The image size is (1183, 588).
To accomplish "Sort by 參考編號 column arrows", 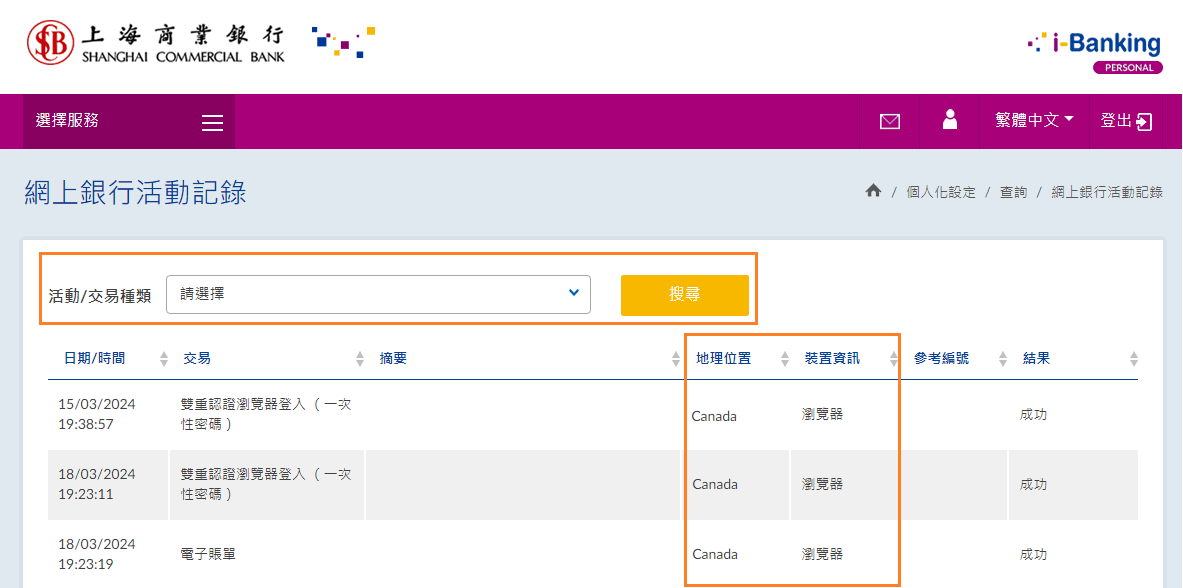I will [x=1003, y=359].
